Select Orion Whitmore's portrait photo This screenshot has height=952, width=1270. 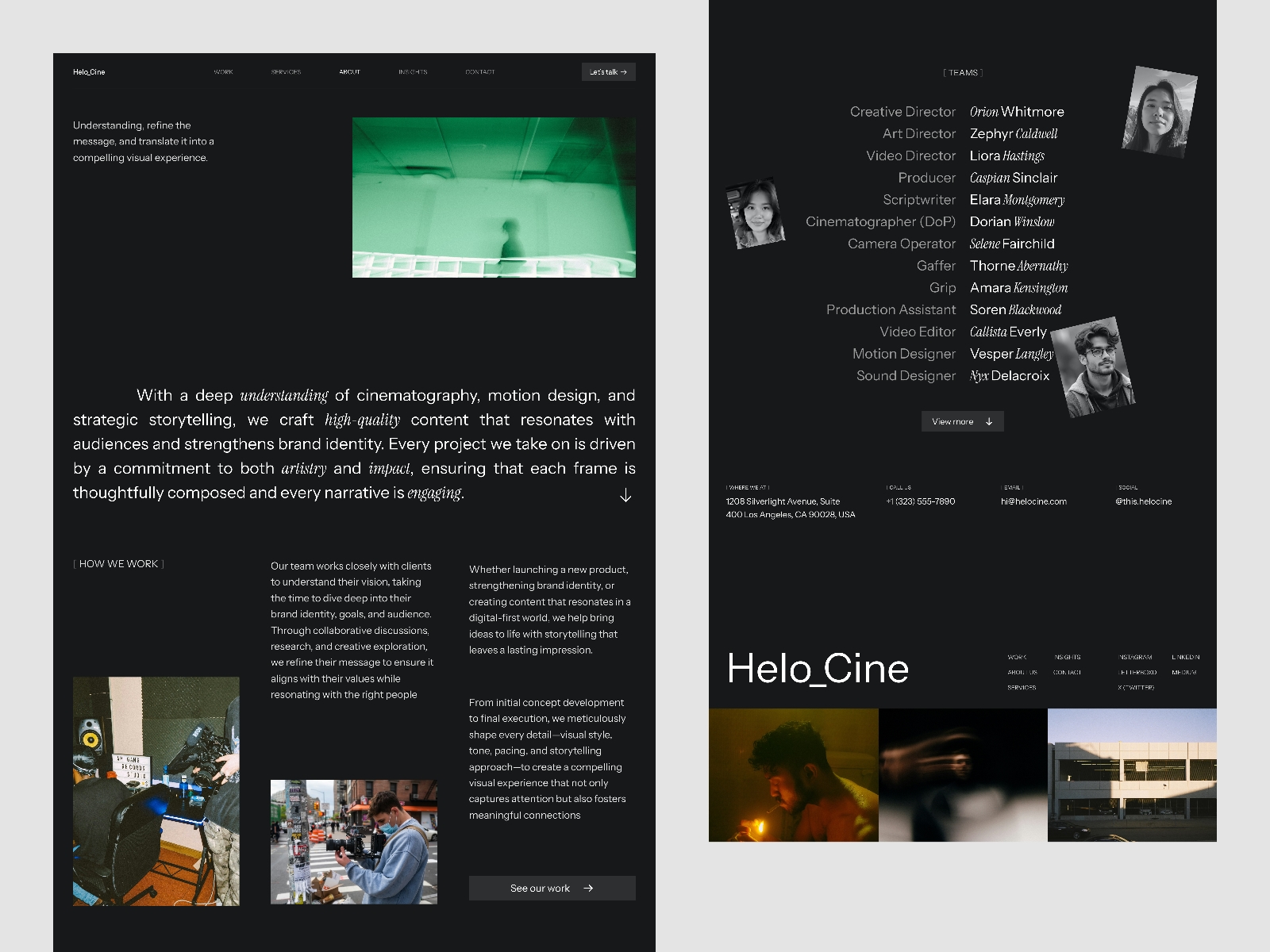pyautogui.click(x=1157, y=113)
